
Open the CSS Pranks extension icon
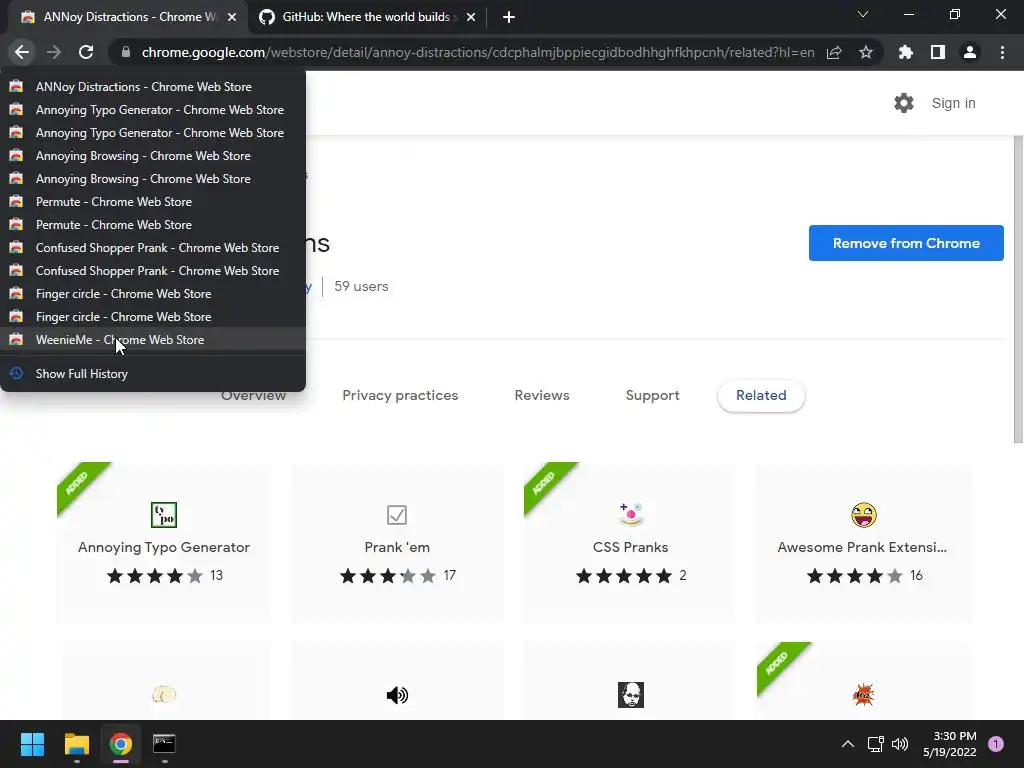(631, 515)
